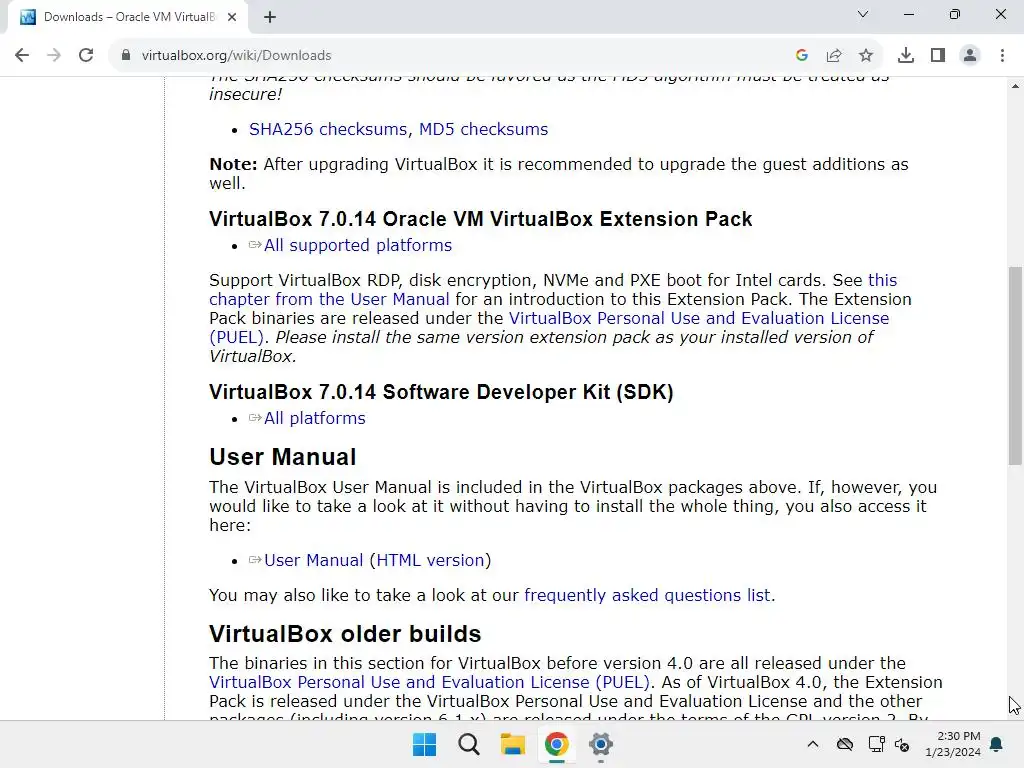Go forward in browser history
The image size is (1024, 768).
click(x=54, y=56)
